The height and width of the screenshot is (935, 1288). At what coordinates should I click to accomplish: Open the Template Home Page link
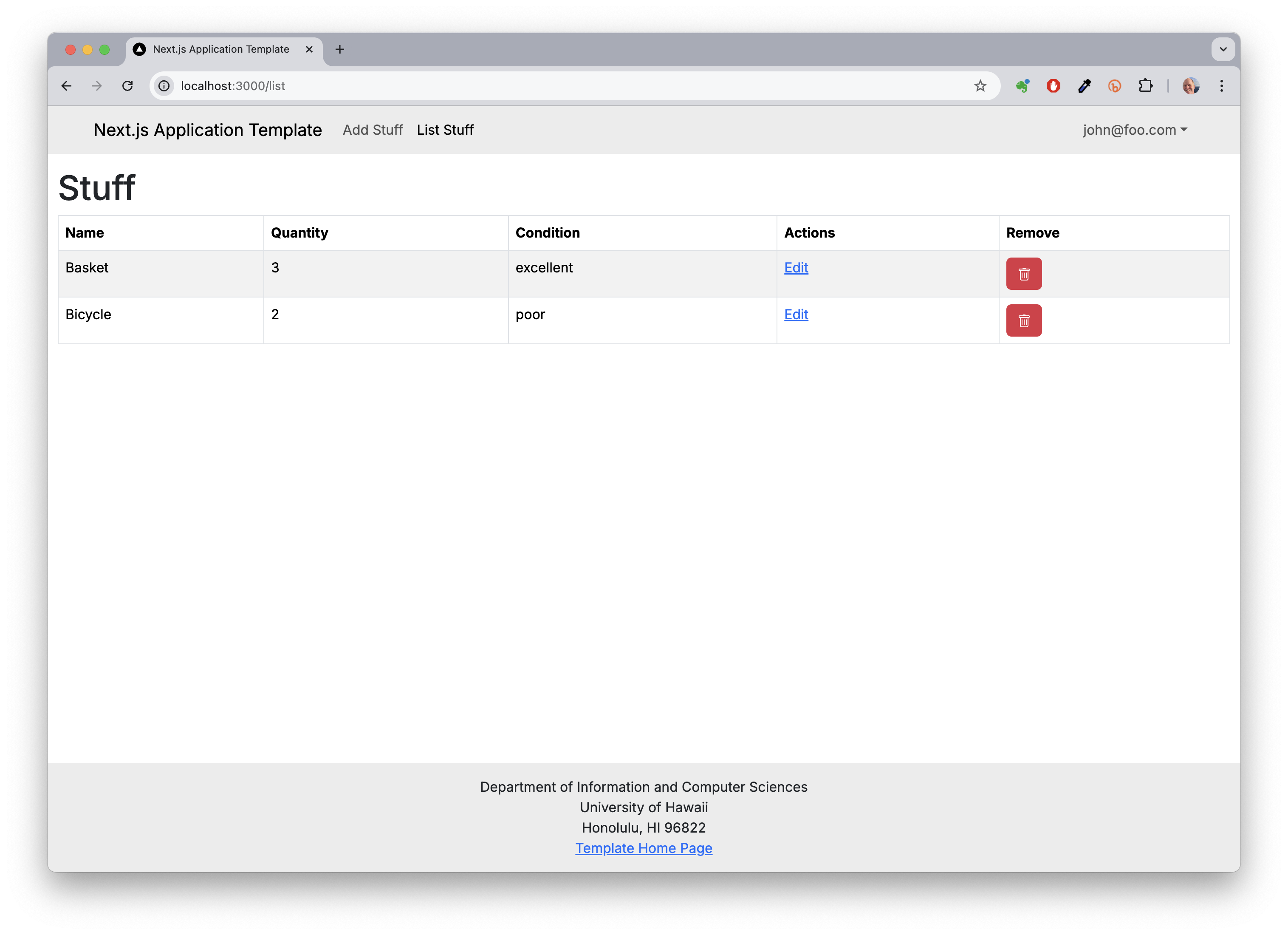[x=644, y=848]
